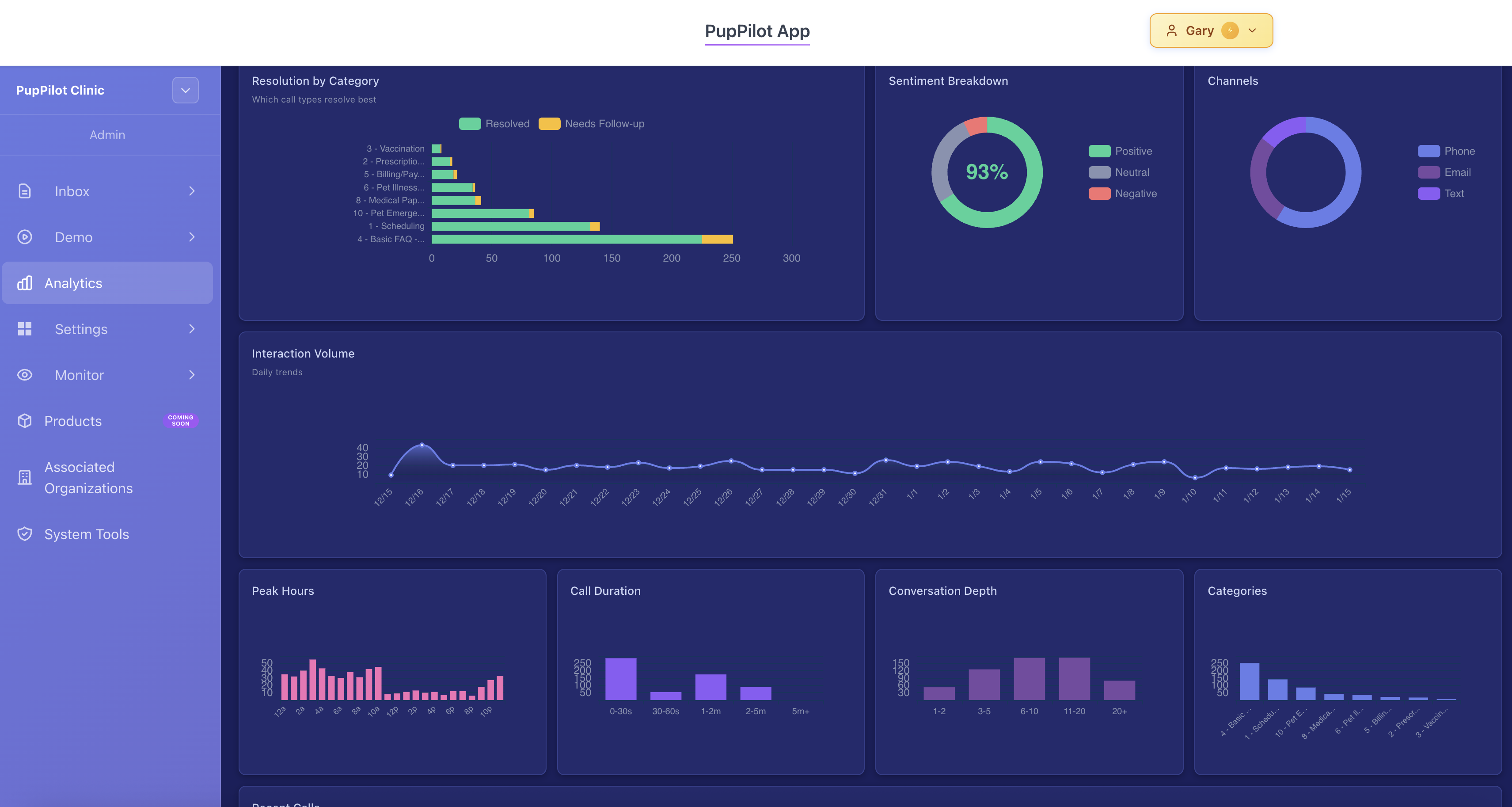Click the Monitor eye icon
Screen dimensions: 1512x807
[x=24, y=375]
